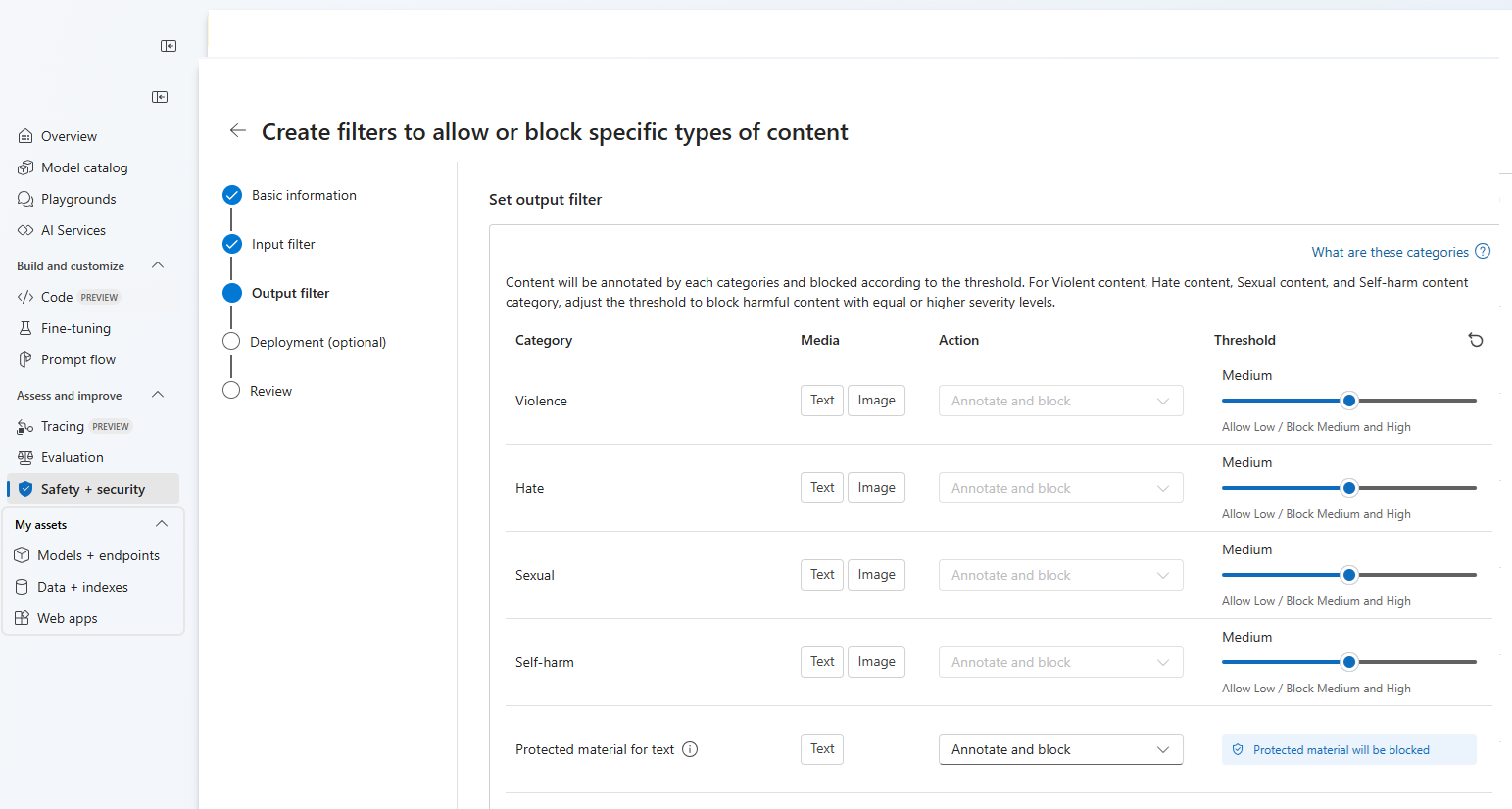Go to the Input filter step
The height and width of the screenshot is (809, 1512).
[283, 244]
